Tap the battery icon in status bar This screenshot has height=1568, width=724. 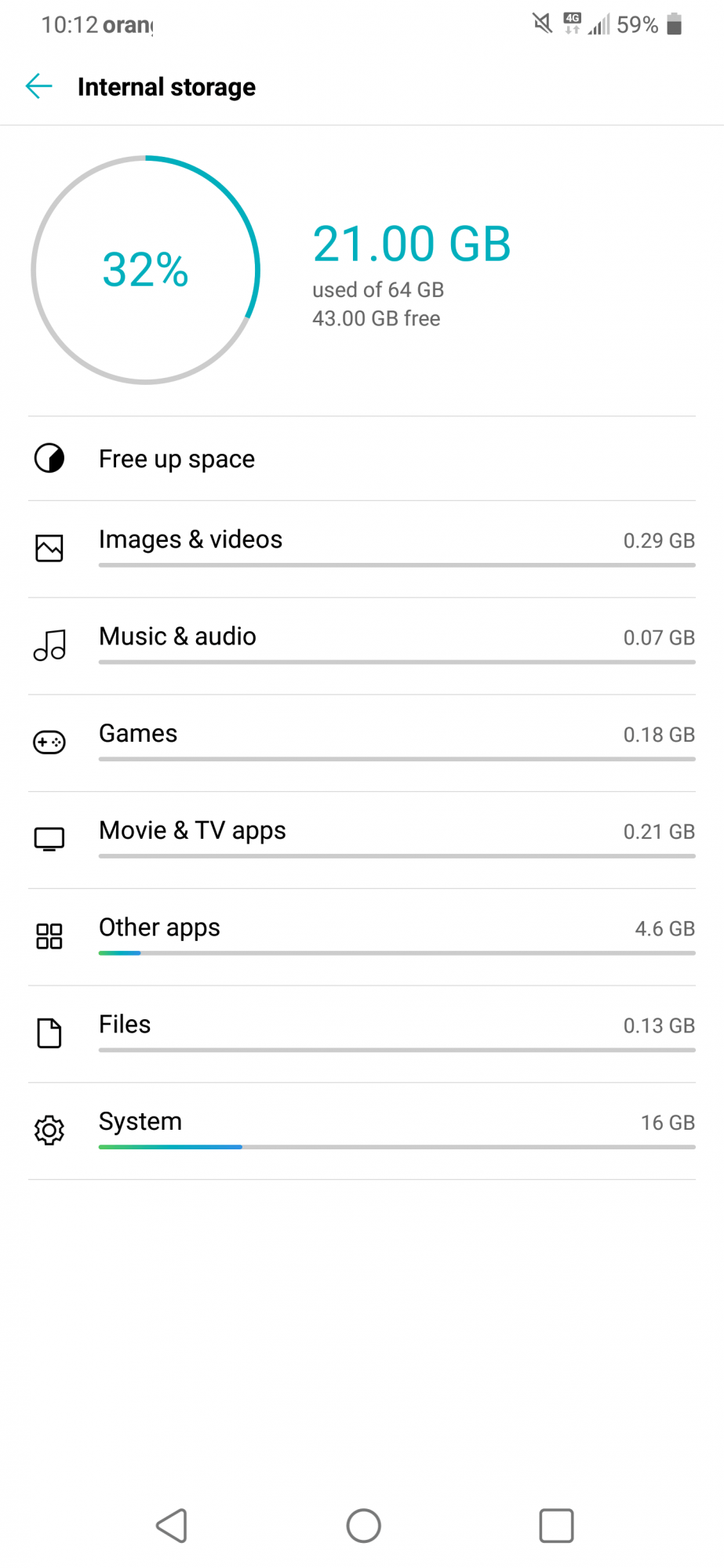coord(675,24)
